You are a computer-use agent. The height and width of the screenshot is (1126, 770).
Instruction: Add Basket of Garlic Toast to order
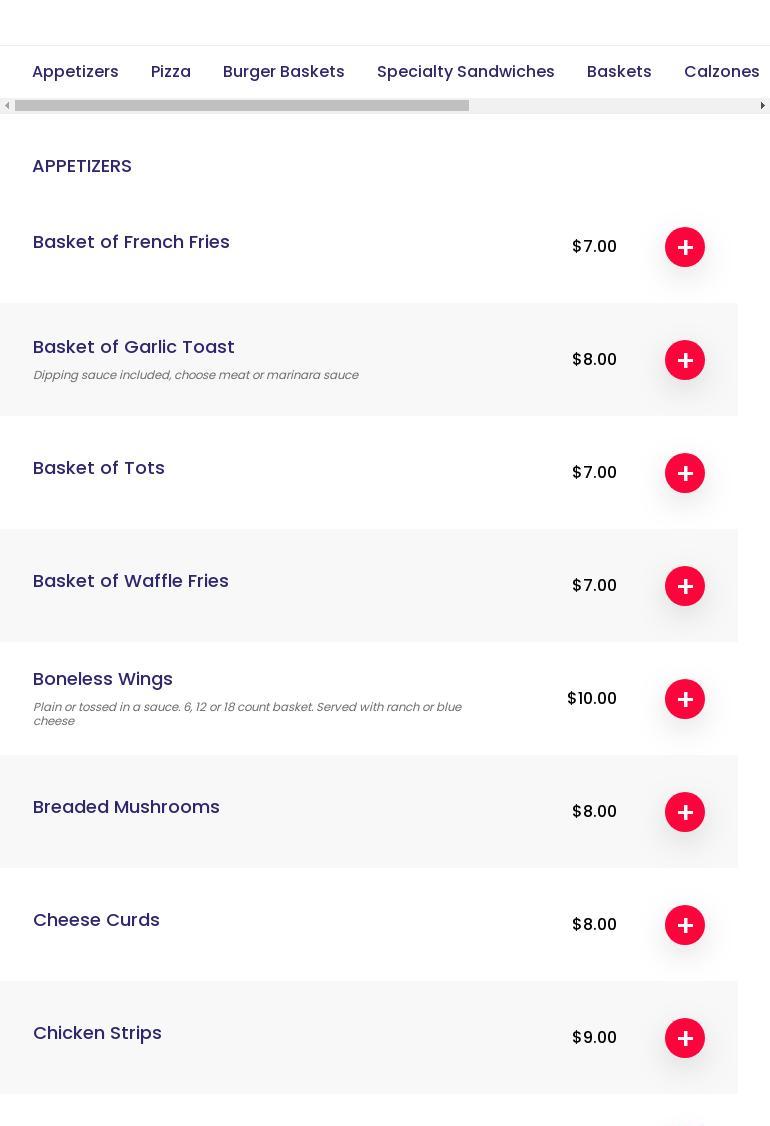click(x=685, y=360)
